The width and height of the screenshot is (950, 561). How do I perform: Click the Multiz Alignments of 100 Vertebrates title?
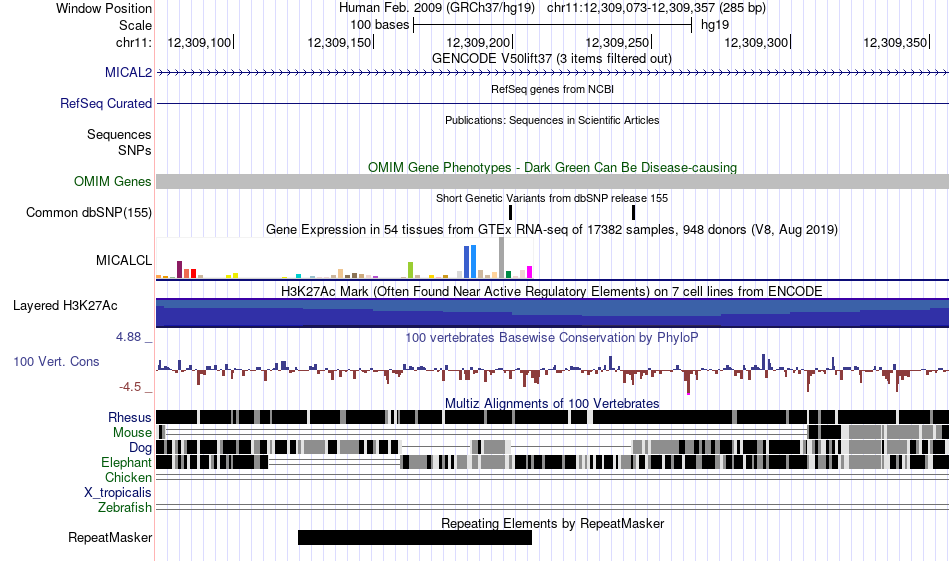tap(552, 403)
